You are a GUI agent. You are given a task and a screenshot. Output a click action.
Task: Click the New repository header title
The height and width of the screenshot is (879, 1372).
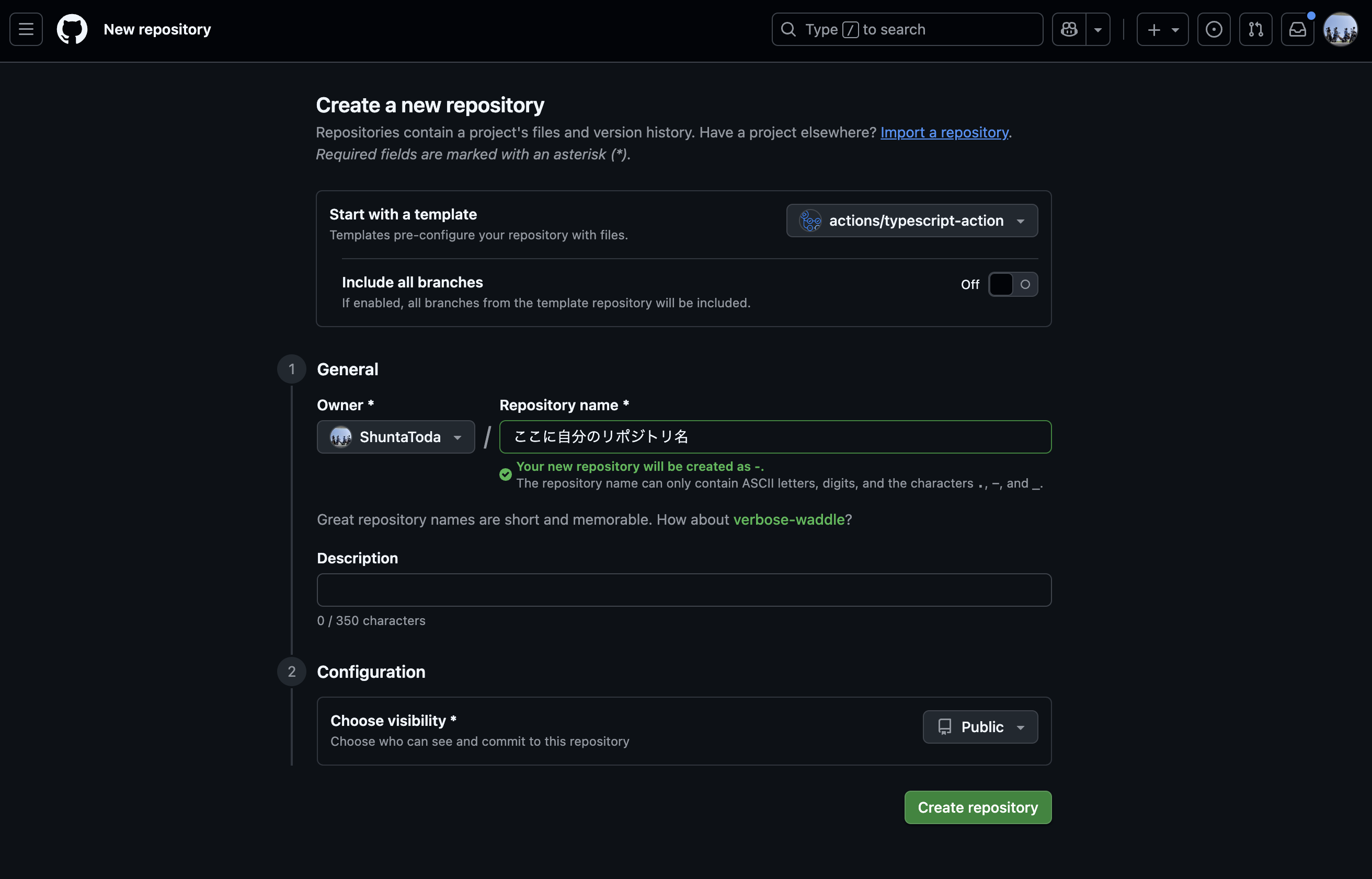(157, 29)
